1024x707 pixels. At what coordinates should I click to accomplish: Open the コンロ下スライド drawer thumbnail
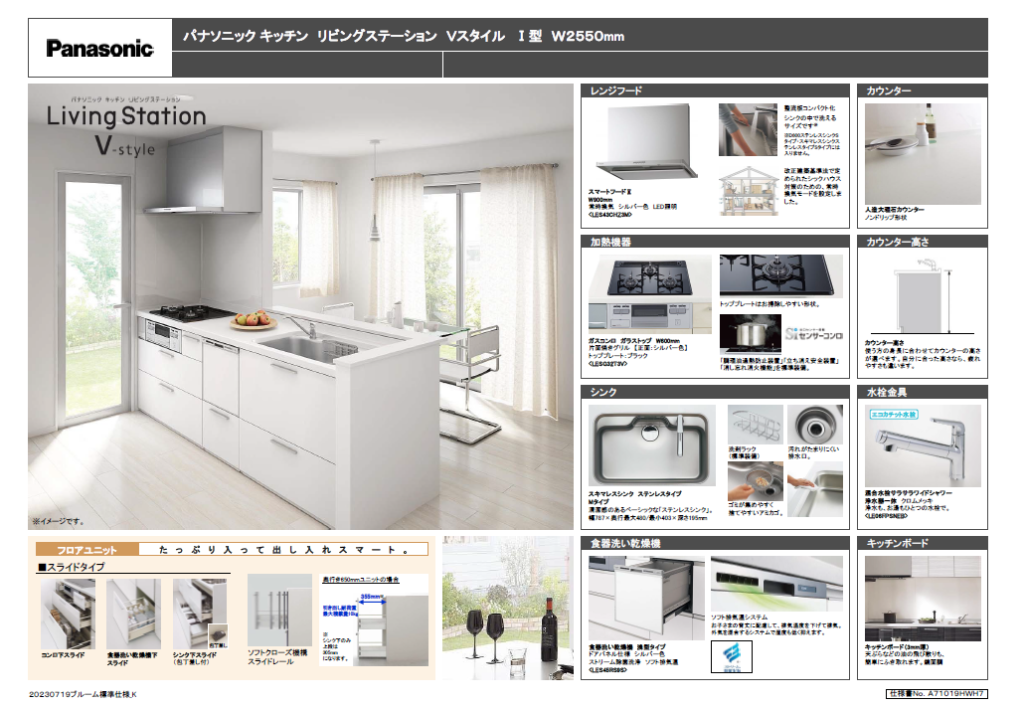(x=67, y=614)
